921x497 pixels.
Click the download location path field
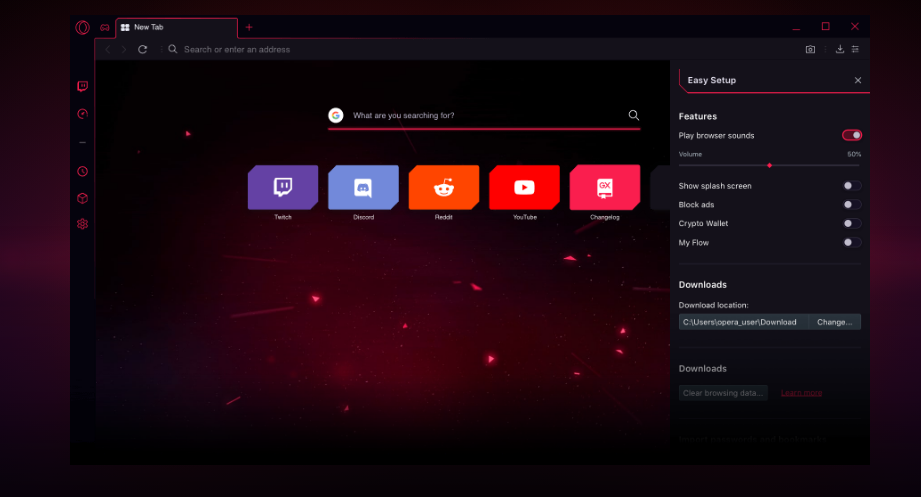pos(744,322)
